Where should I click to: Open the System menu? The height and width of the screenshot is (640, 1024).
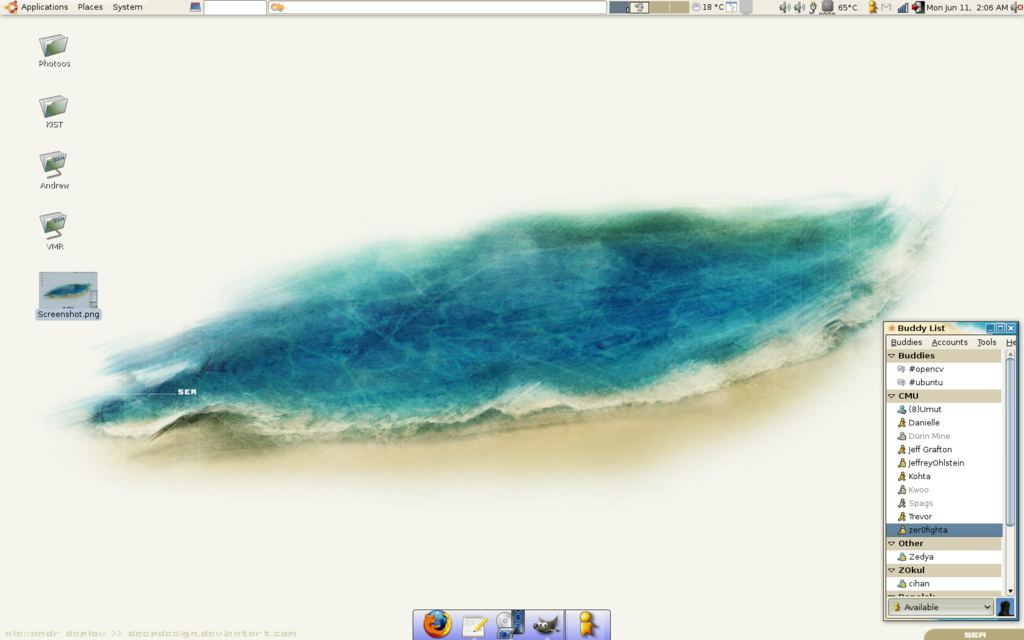[127, 7]
